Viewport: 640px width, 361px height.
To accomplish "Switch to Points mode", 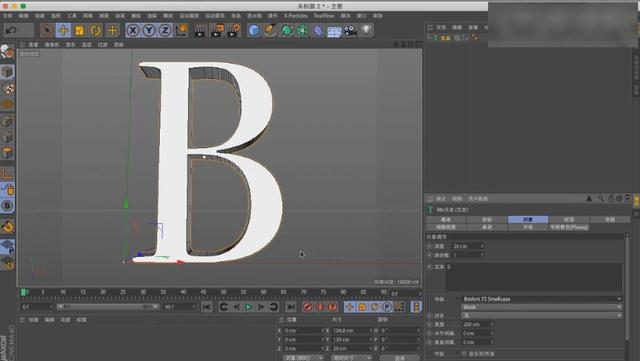I will (7, 120).
